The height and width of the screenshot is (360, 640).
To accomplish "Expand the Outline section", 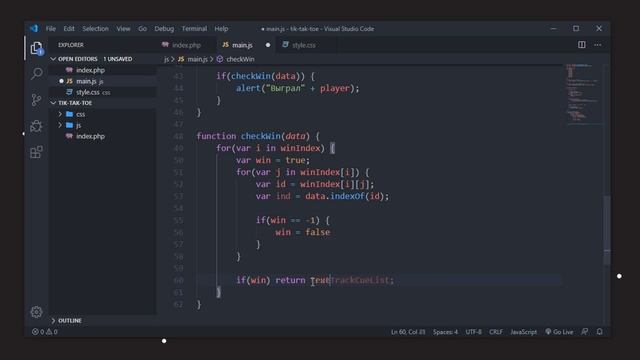I will (69, 320).
